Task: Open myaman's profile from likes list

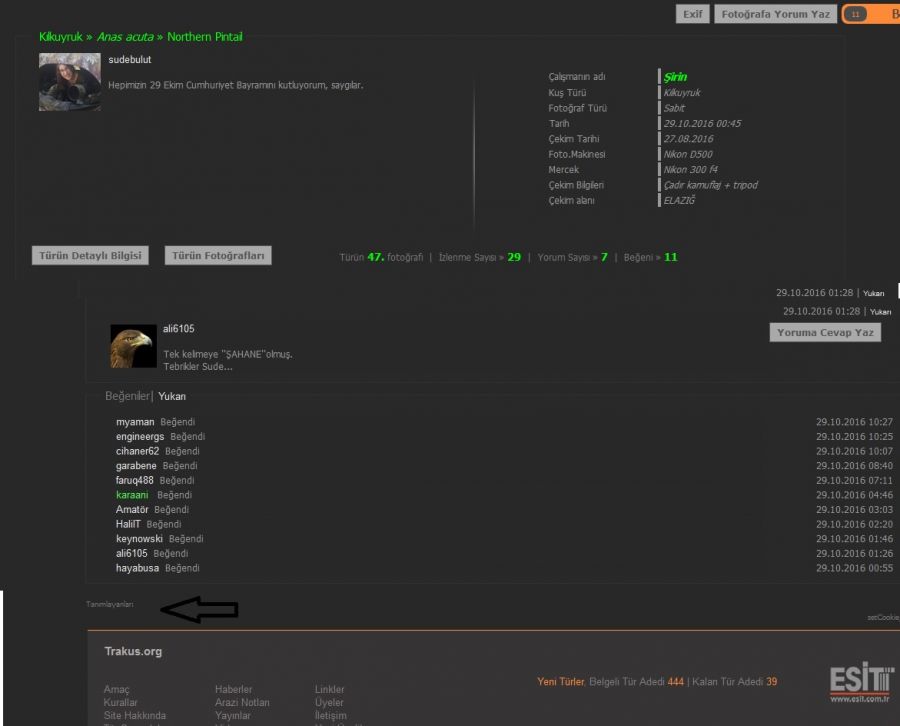Action: [135, 422]
